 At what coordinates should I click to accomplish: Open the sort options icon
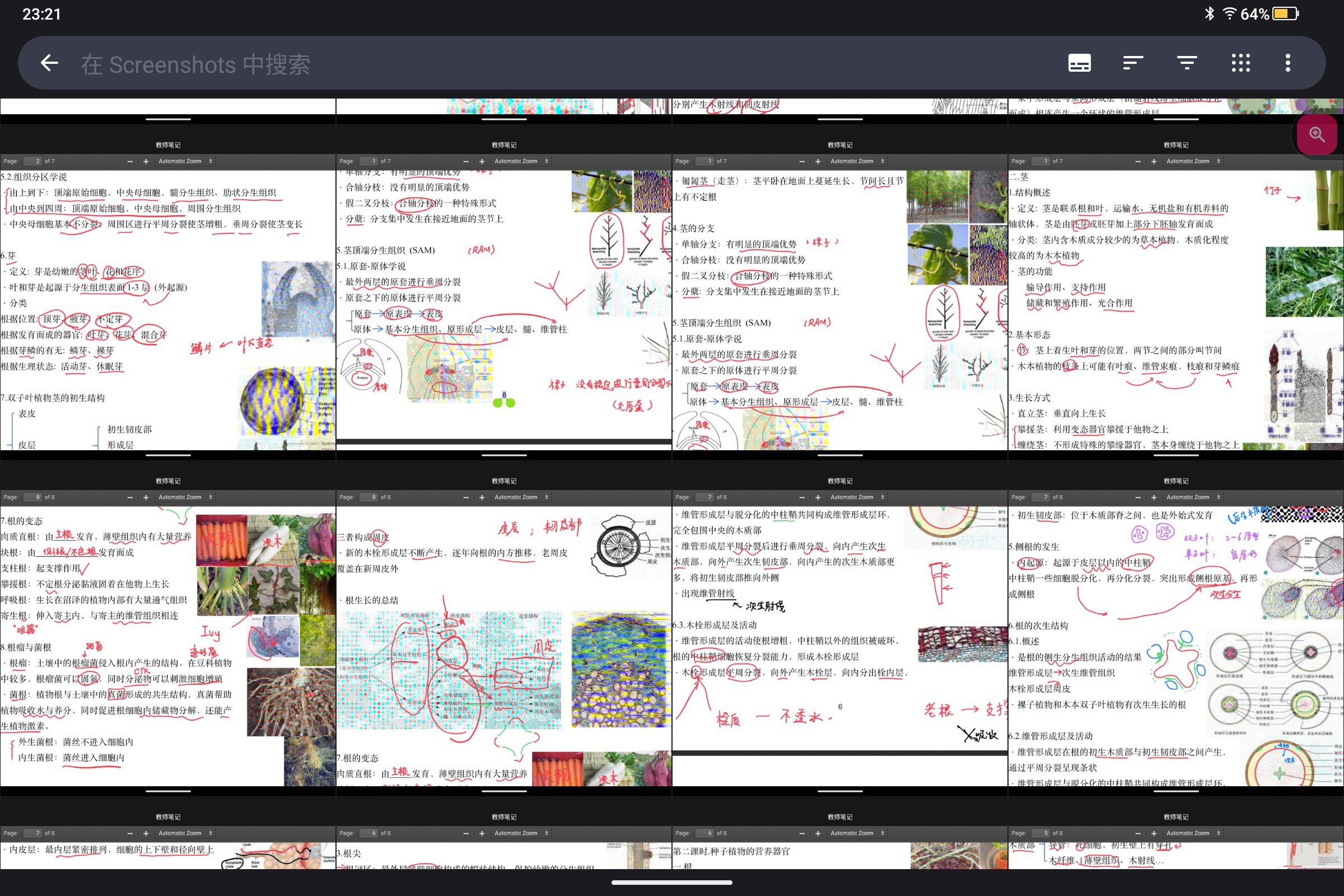click(x=1132, y=63)
